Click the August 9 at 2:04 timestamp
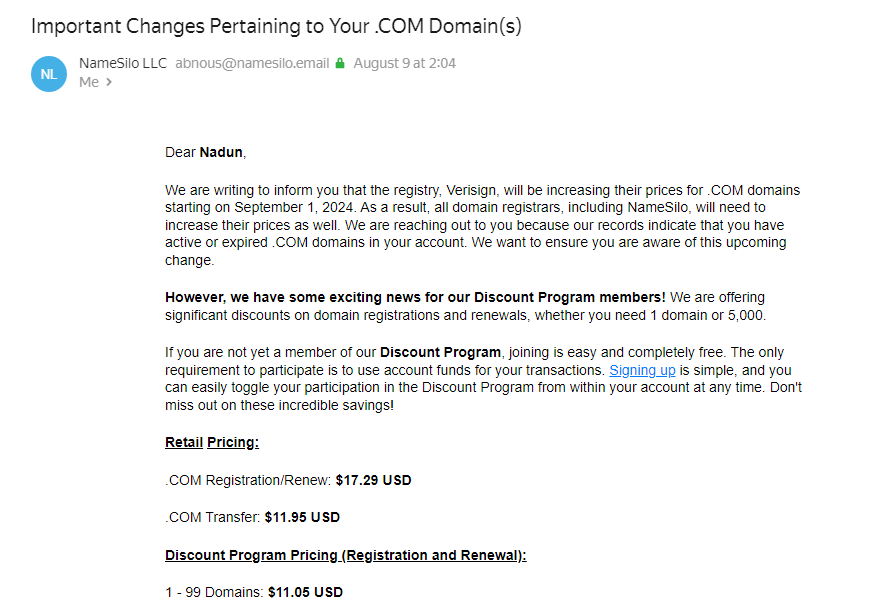Screen dimensions: 886x605 pyautogui.click(x=405, y=63)
